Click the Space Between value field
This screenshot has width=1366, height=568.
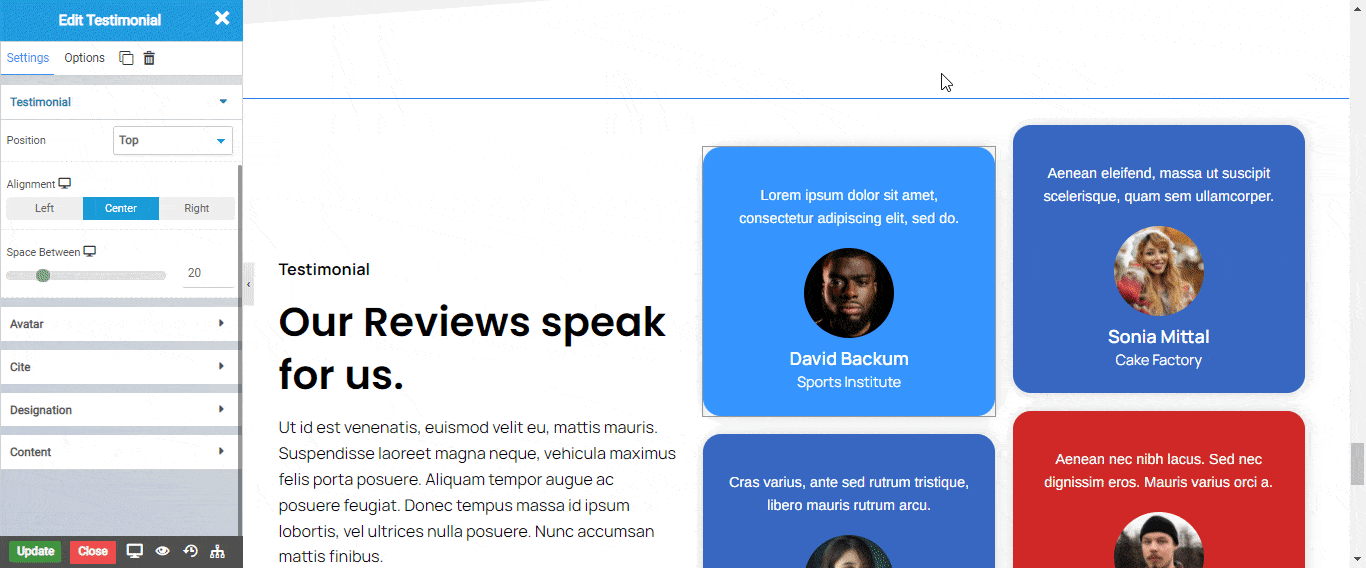207,273
